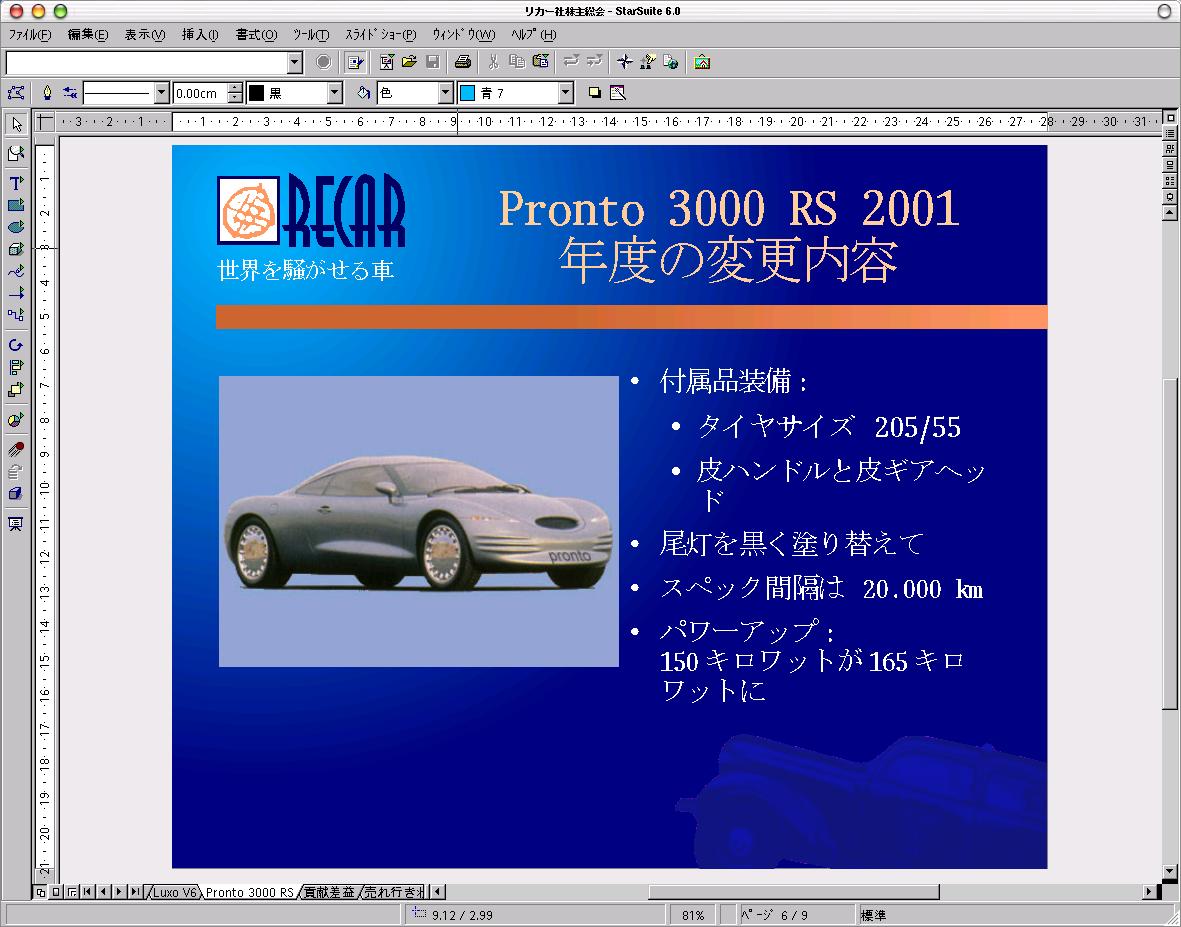Select the Lines and Arrows tool

click(16, 293)
